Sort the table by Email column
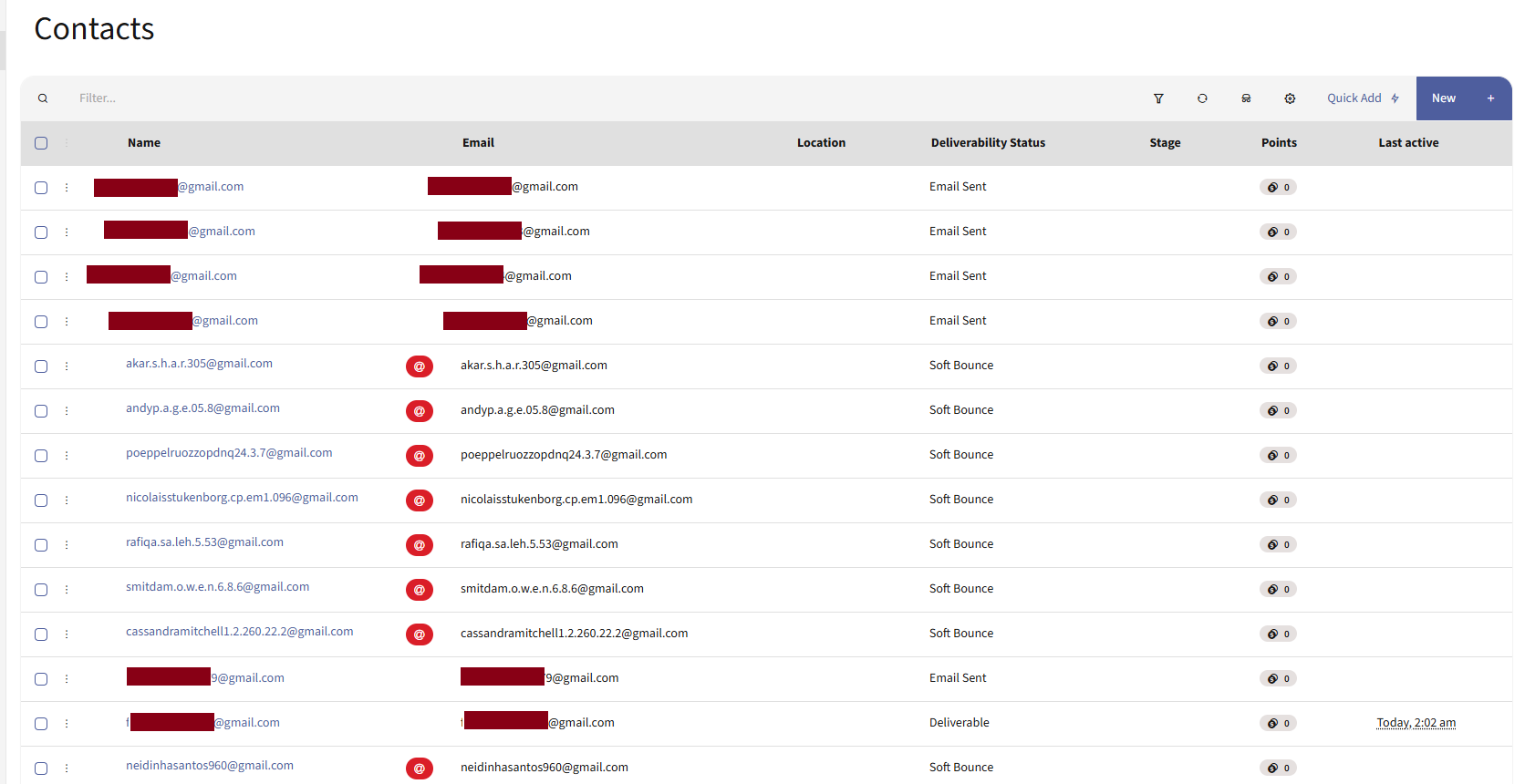This screenshot has height=784, width=1525. click(478, 143)
